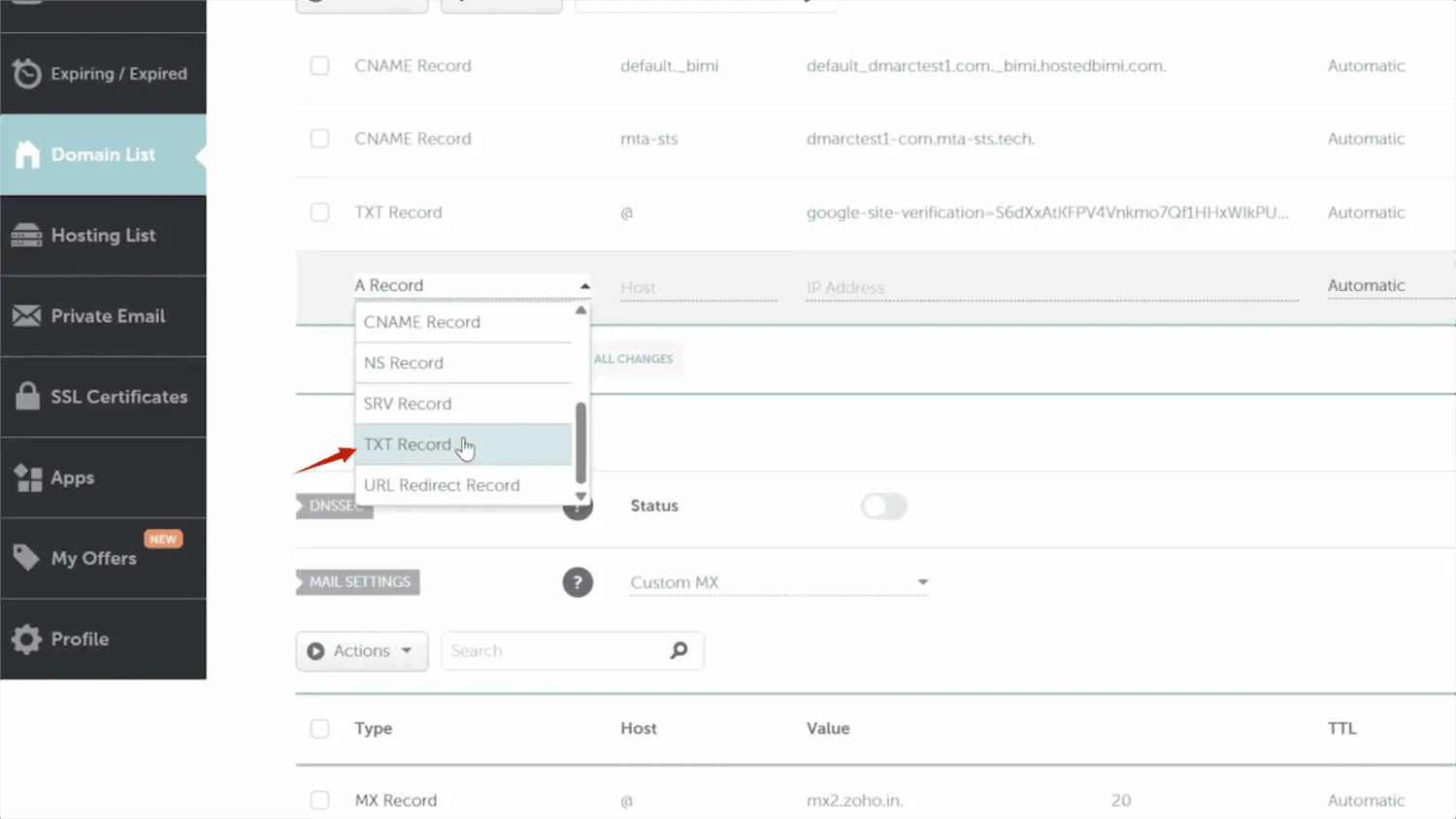Viewport: 1456px width, 819px height.
Task: Select CNAME Record from the dropdown list
Action: 464,322
